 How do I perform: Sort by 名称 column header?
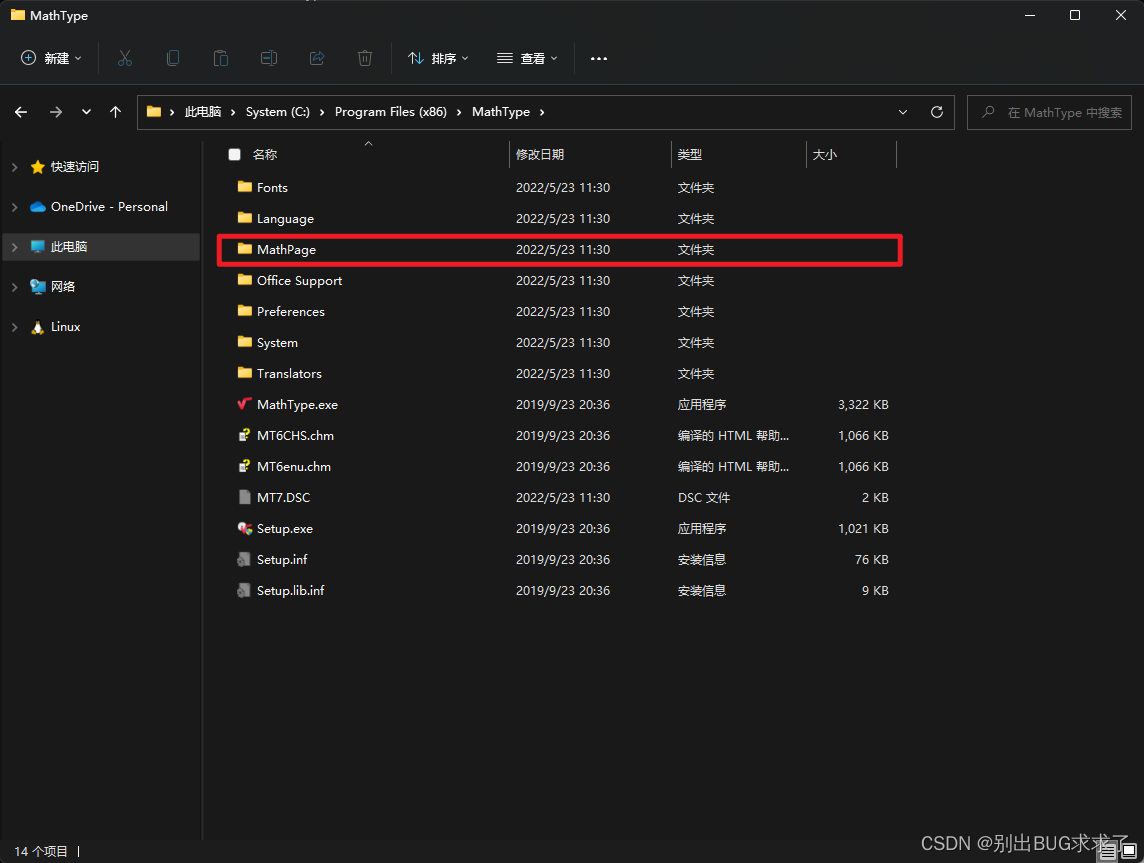(265, 154)
